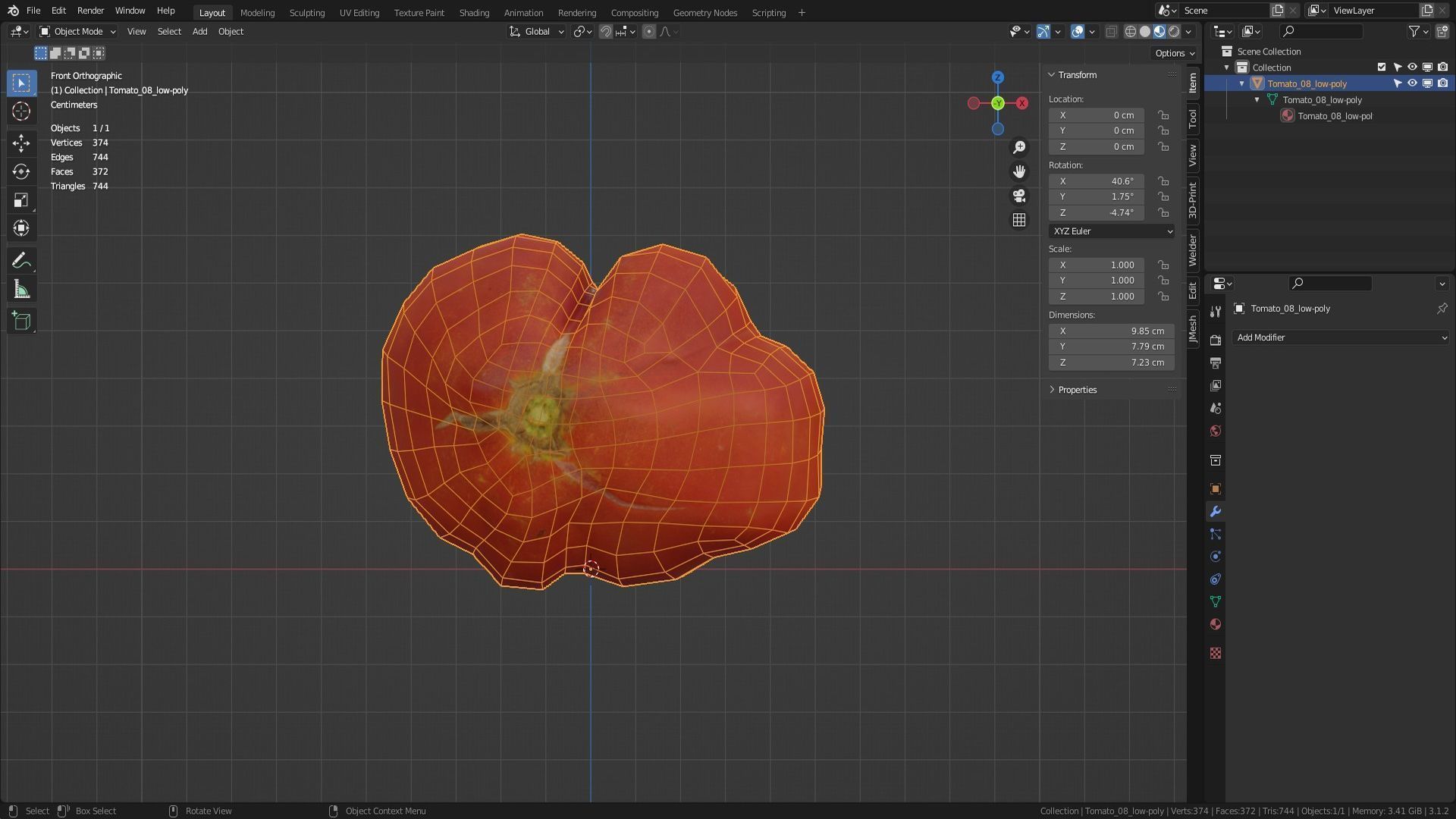The height and width of the screenshot is (819, 1456).
Task: Collapse the Collection tree row
Action: tap(1227, 67)
